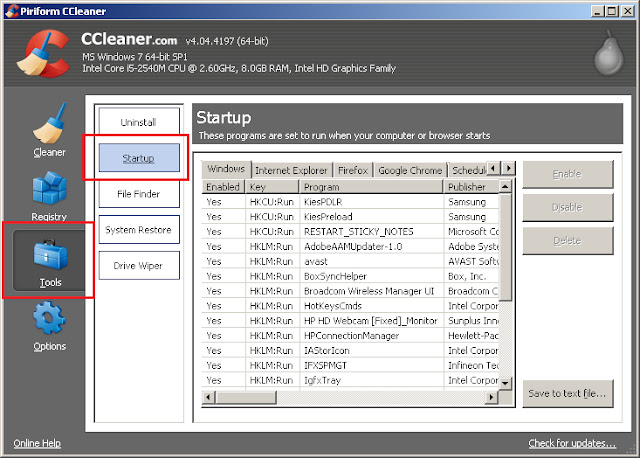Image resolution: width=640 pixels, height=458 pixels.
Task: Open the Uninstall tool
Action: [139, 122]
